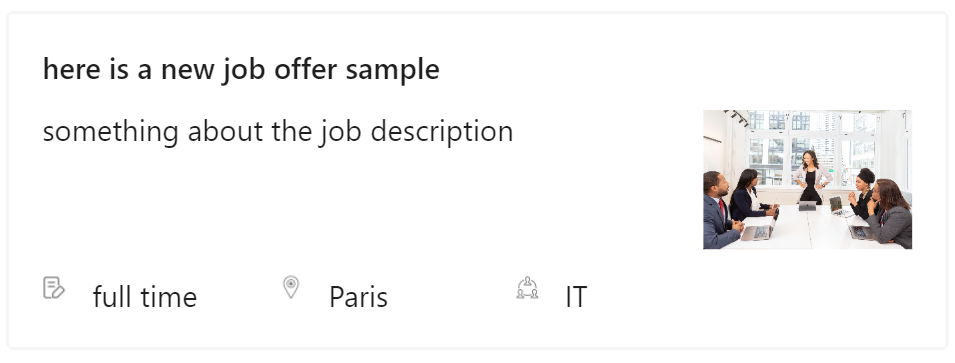Click the department team icon beside IT
955x363 pixels.
pyautogui.click(x=527, y=287)
